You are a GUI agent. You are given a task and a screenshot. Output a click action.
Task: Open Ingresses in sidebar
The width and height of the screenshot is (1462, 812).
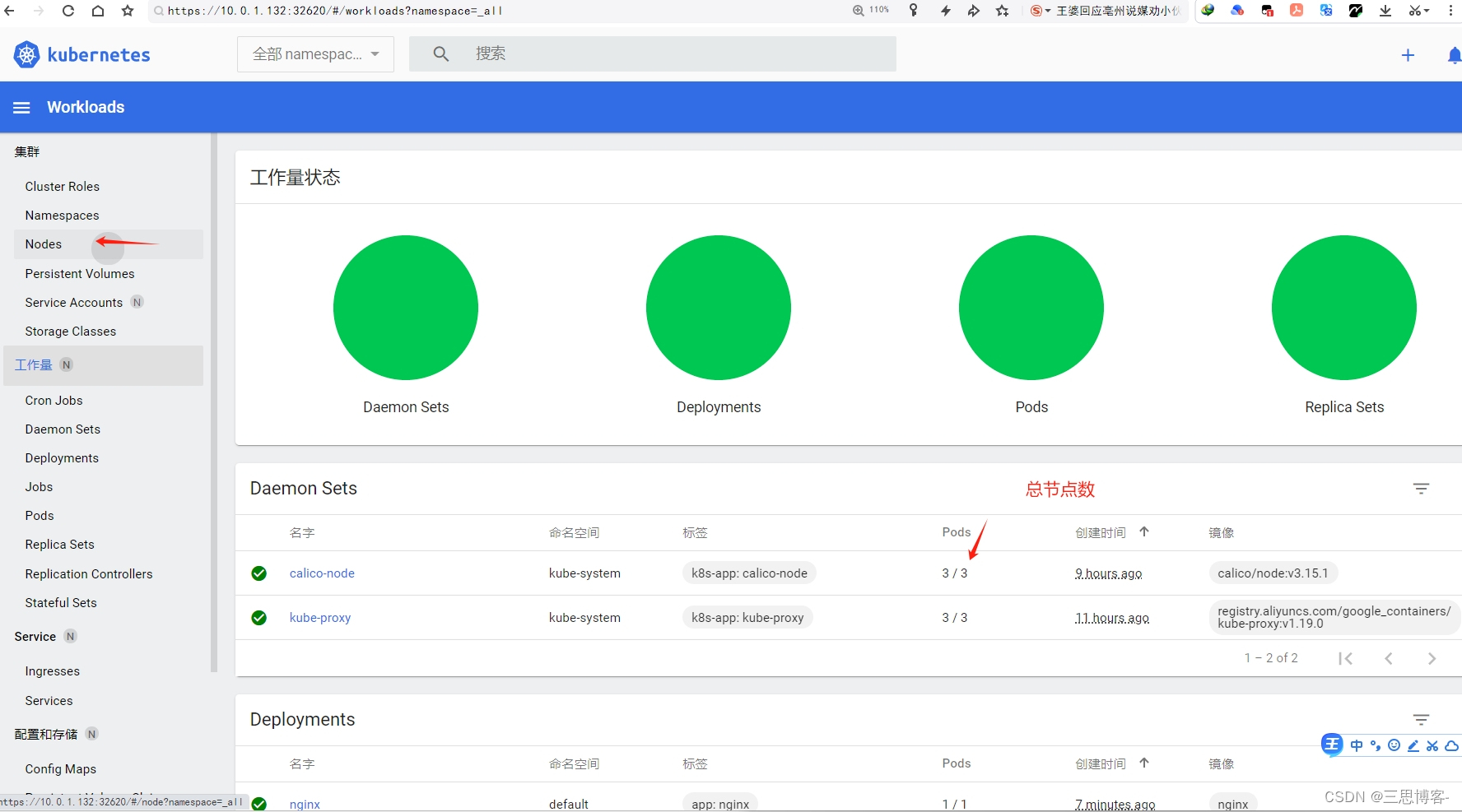pyautogui.click(x=53, y=671)
